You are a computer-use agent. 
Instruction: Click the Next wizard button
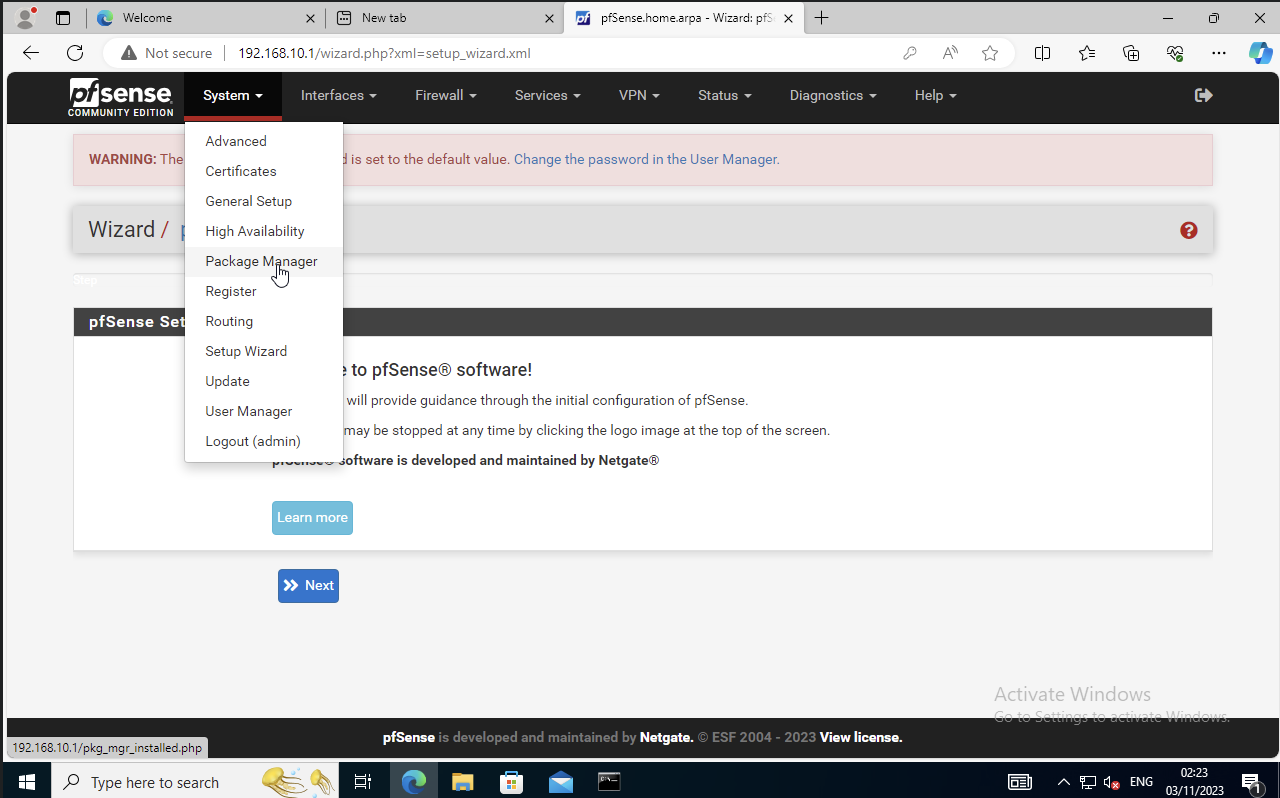pyautogui.click(x=308, y=586)
